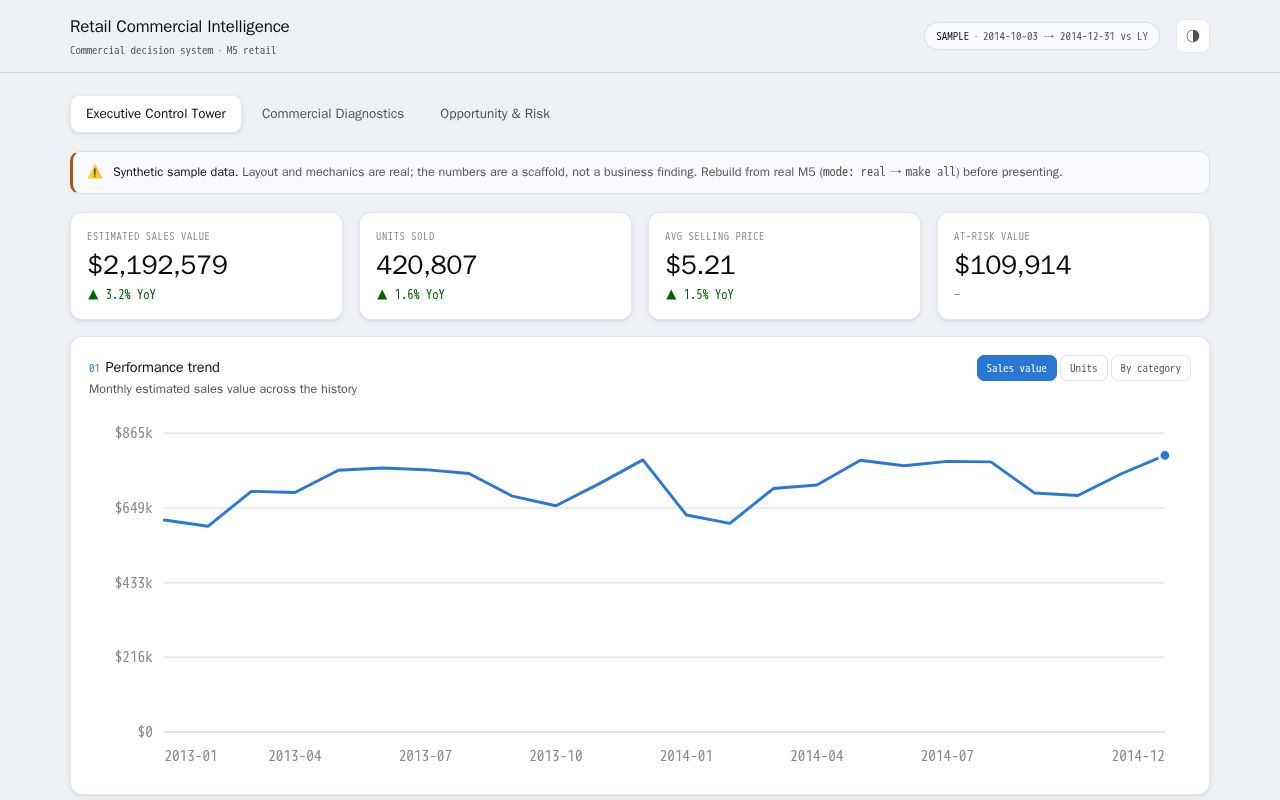Switch to Executive Control Tower tab
The width and height of the screenshot is (1280, 800).
156,114
